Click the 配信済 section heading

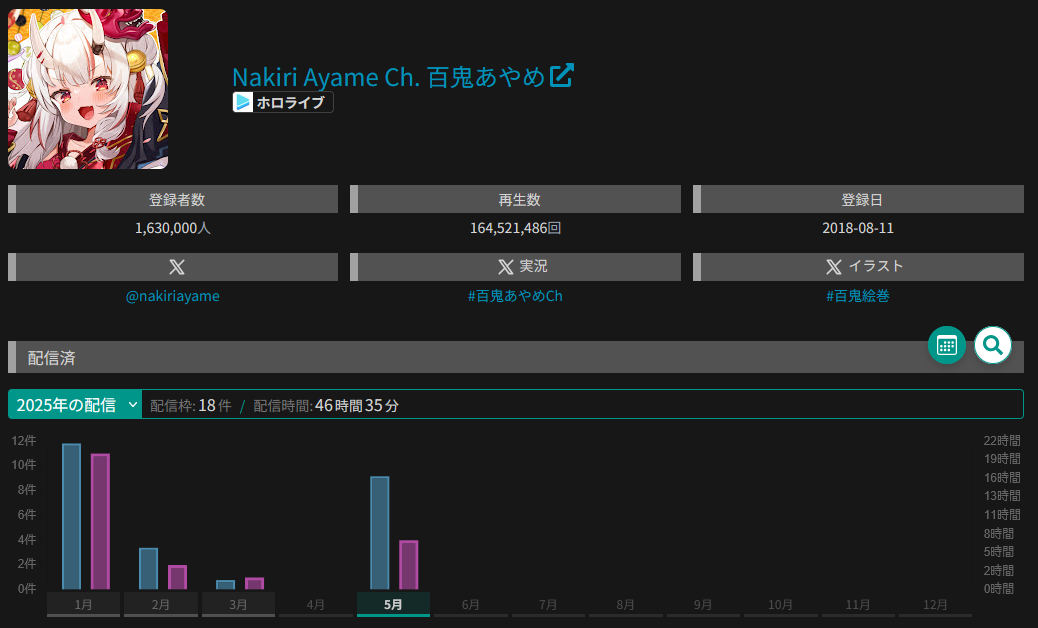pyautogui.click(x=52, y=358)
